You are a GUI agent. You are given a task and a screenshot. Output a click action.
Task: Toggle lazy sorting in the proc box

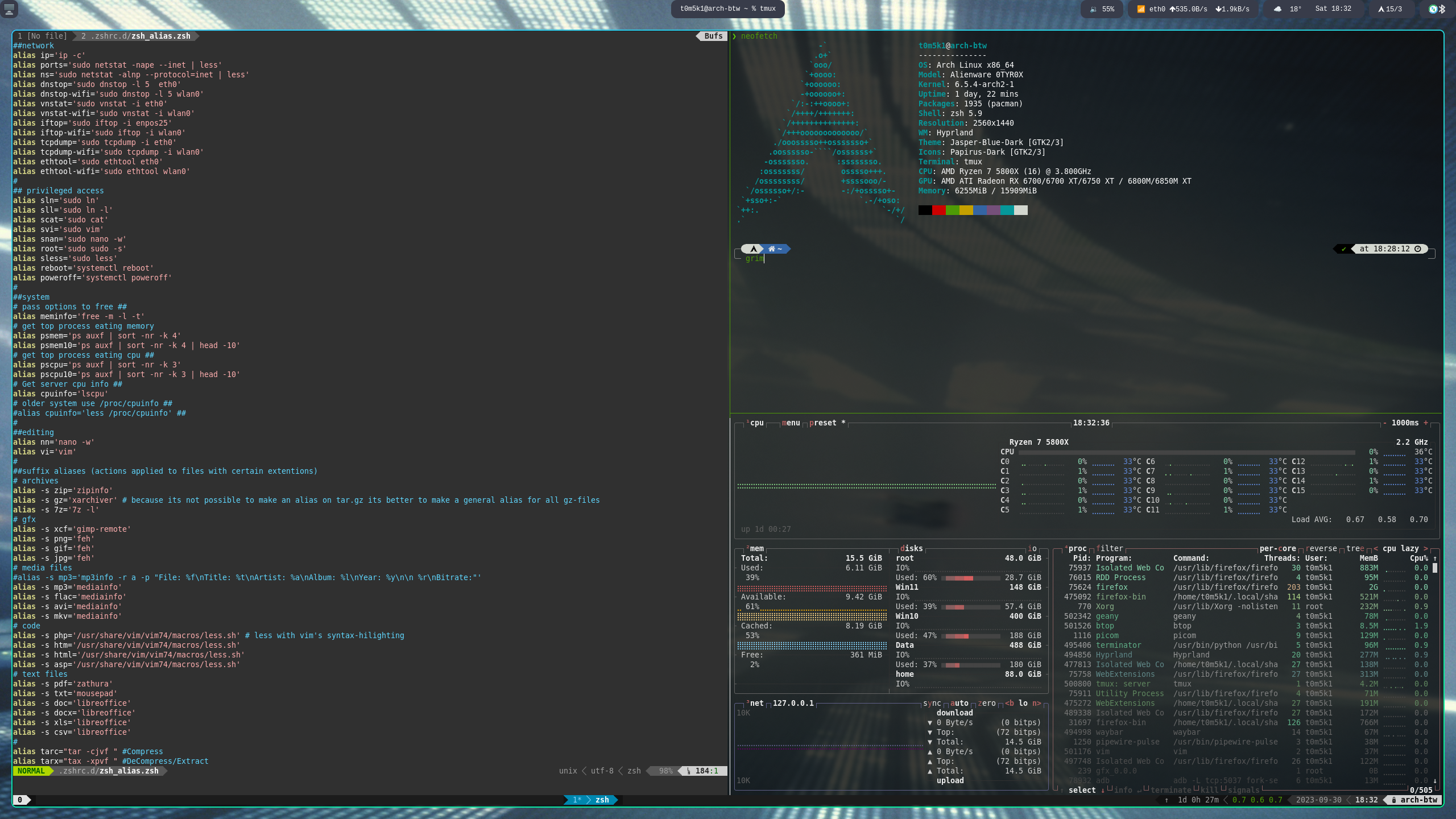(x=1410, y=548)
